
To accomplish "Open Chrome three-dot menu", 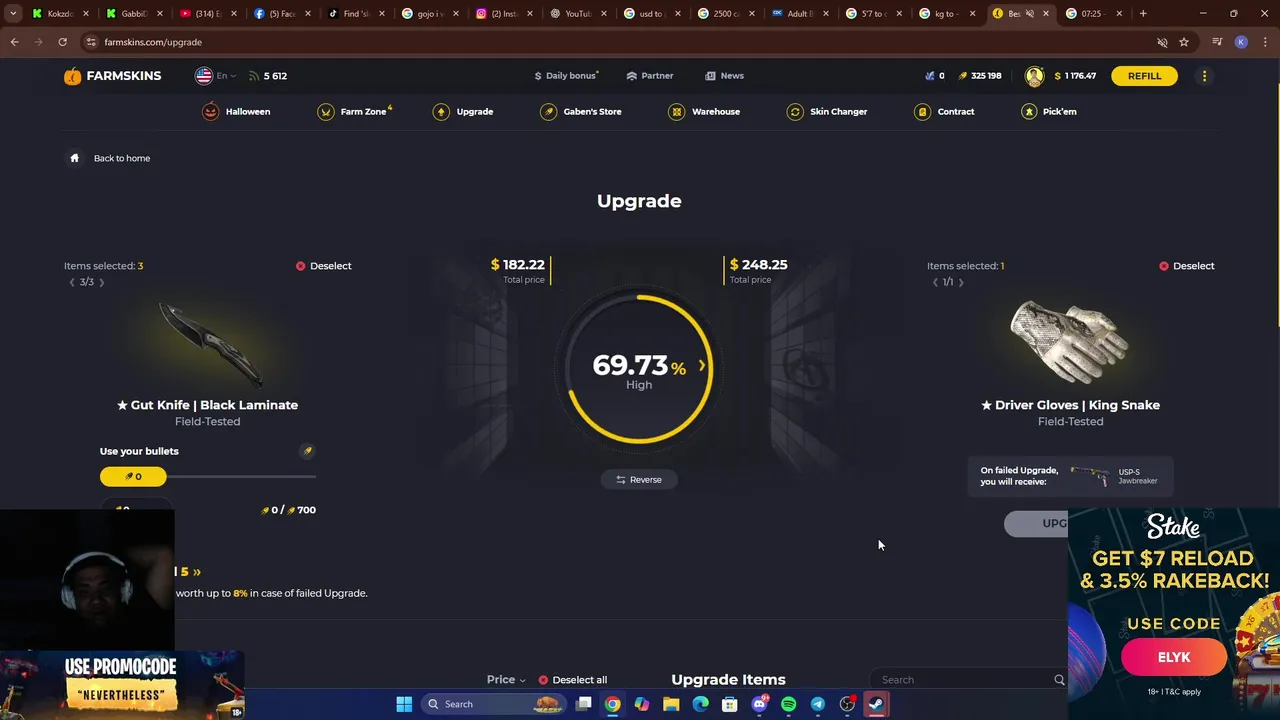I will (1265, 42).
